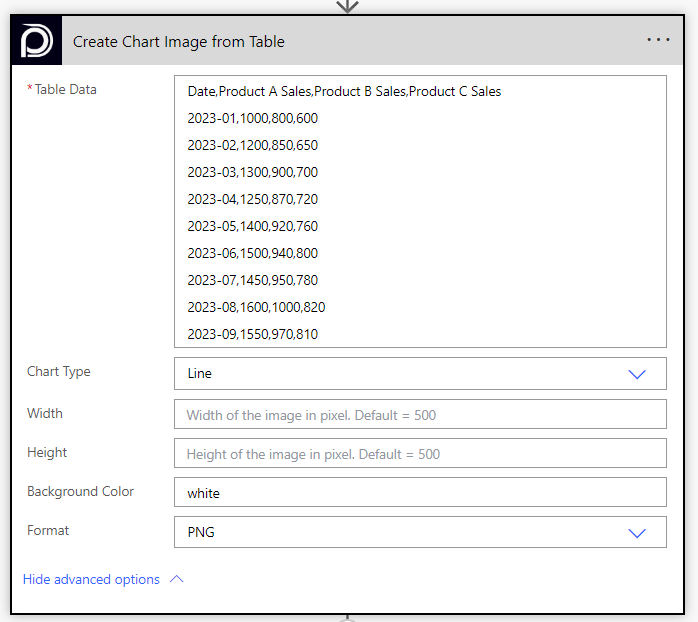The height and width of the screenshot is (622, 698).
Task: Place cursor on the 2023-08 data row
Action: coord(256,307)
